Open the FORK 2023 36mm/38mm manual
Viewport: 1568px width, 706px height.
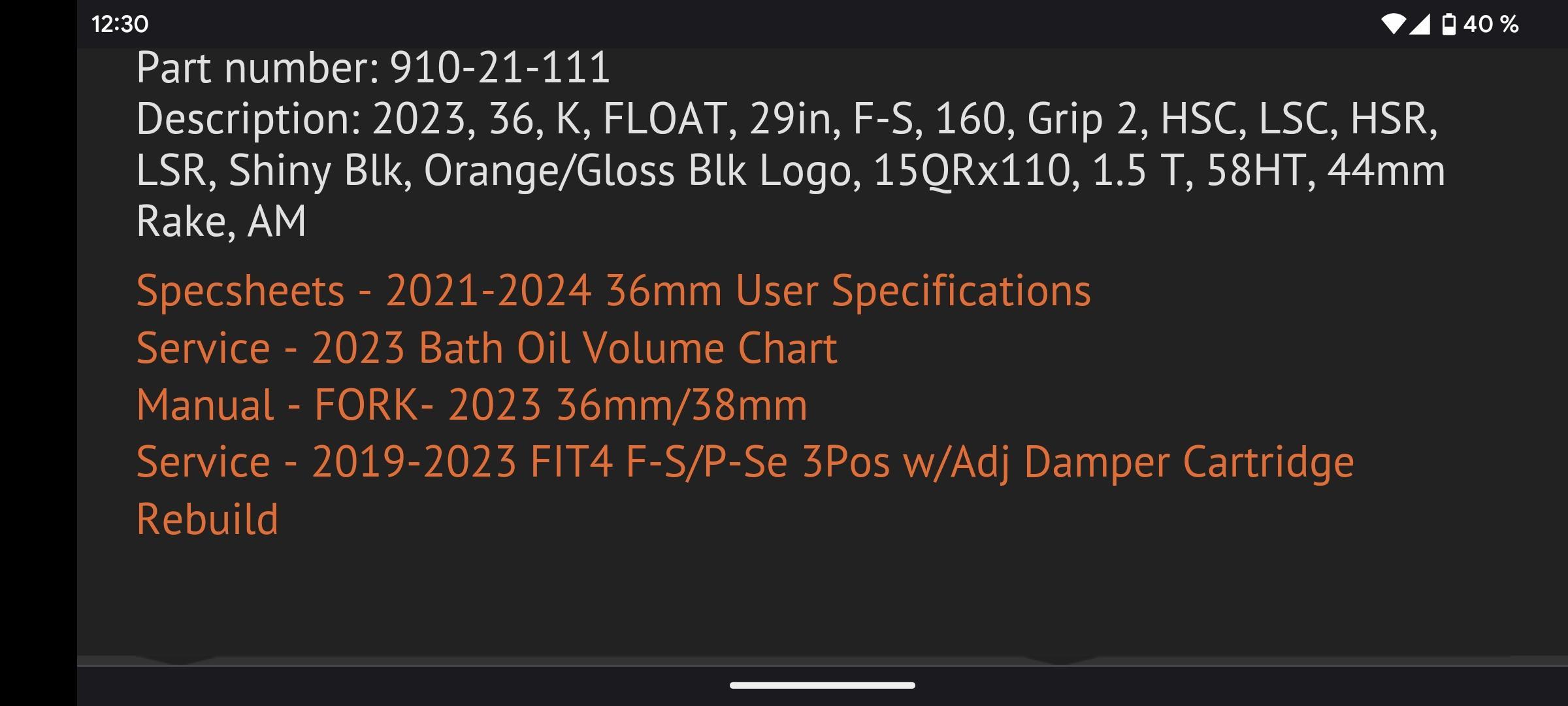(x=472, y=405)
